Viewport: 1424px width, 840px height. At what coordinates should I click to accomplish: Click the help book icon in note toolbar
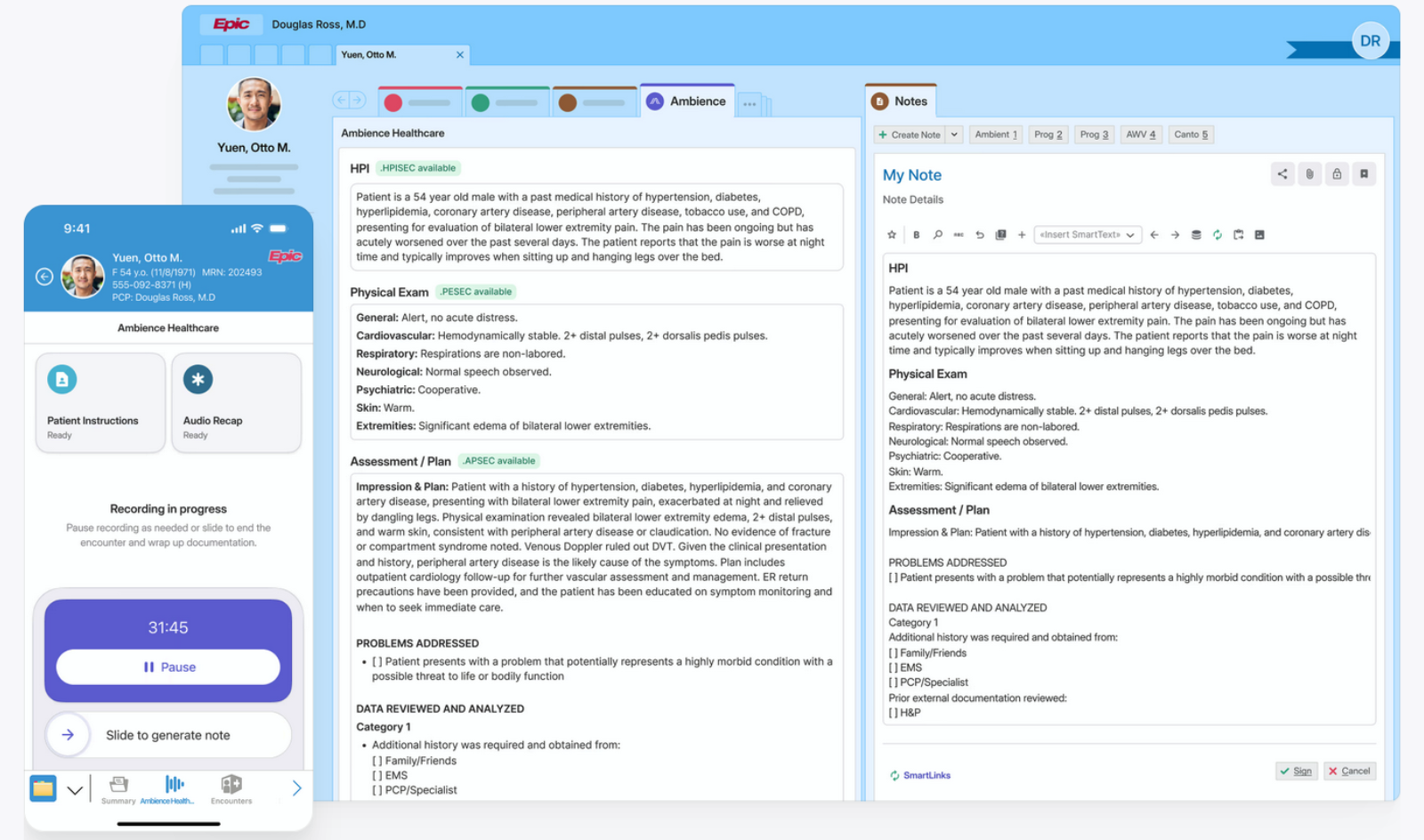point(1000,235)
